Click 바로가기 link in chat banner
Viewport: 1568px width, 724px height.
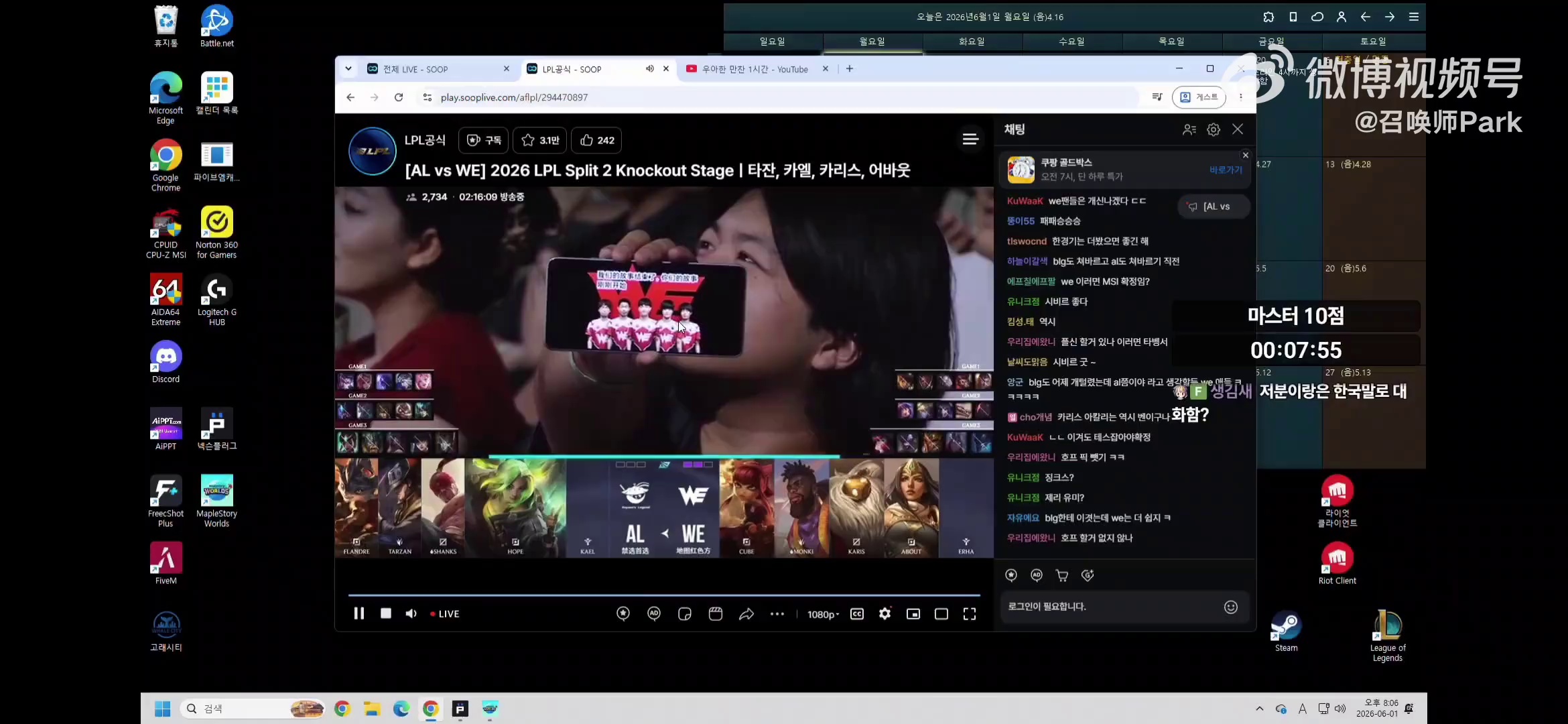[1226, 170]
